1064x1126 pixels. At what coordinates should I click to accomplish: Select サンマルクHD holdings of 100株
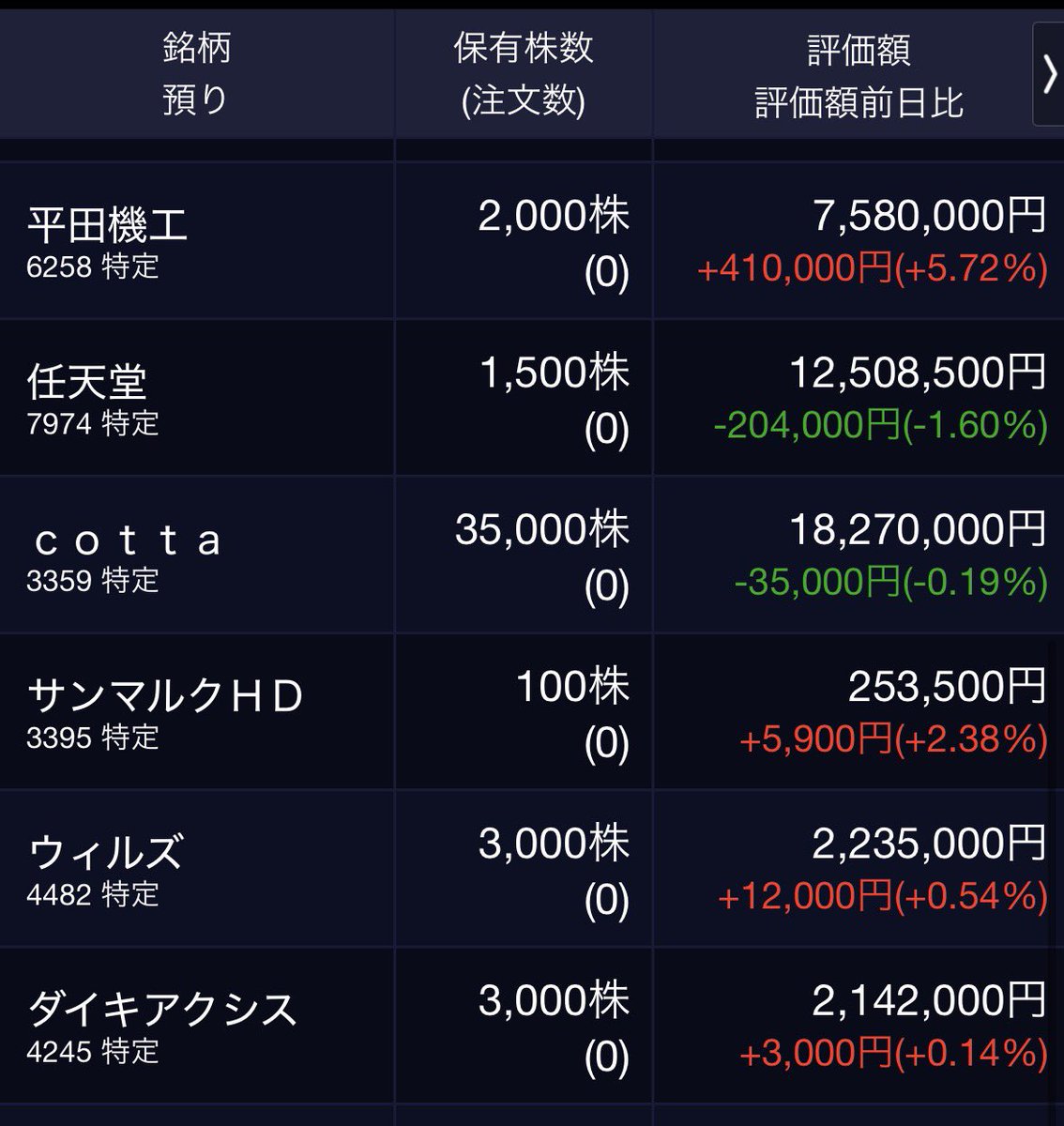pos(572,687)
